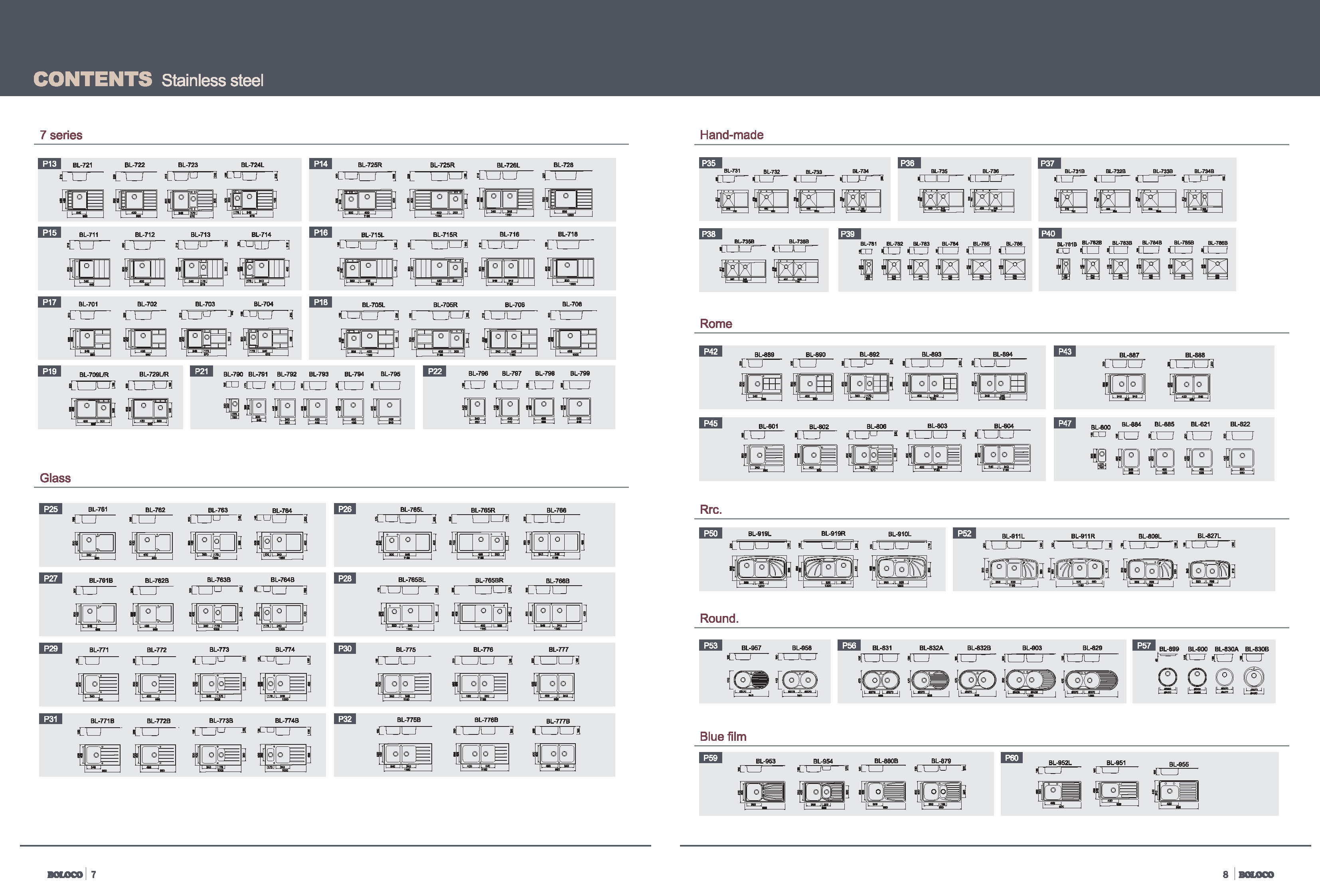This screenshot has width=1320, height=896.
Task: Select the BL-910L model label
Action: pos(900,534)
